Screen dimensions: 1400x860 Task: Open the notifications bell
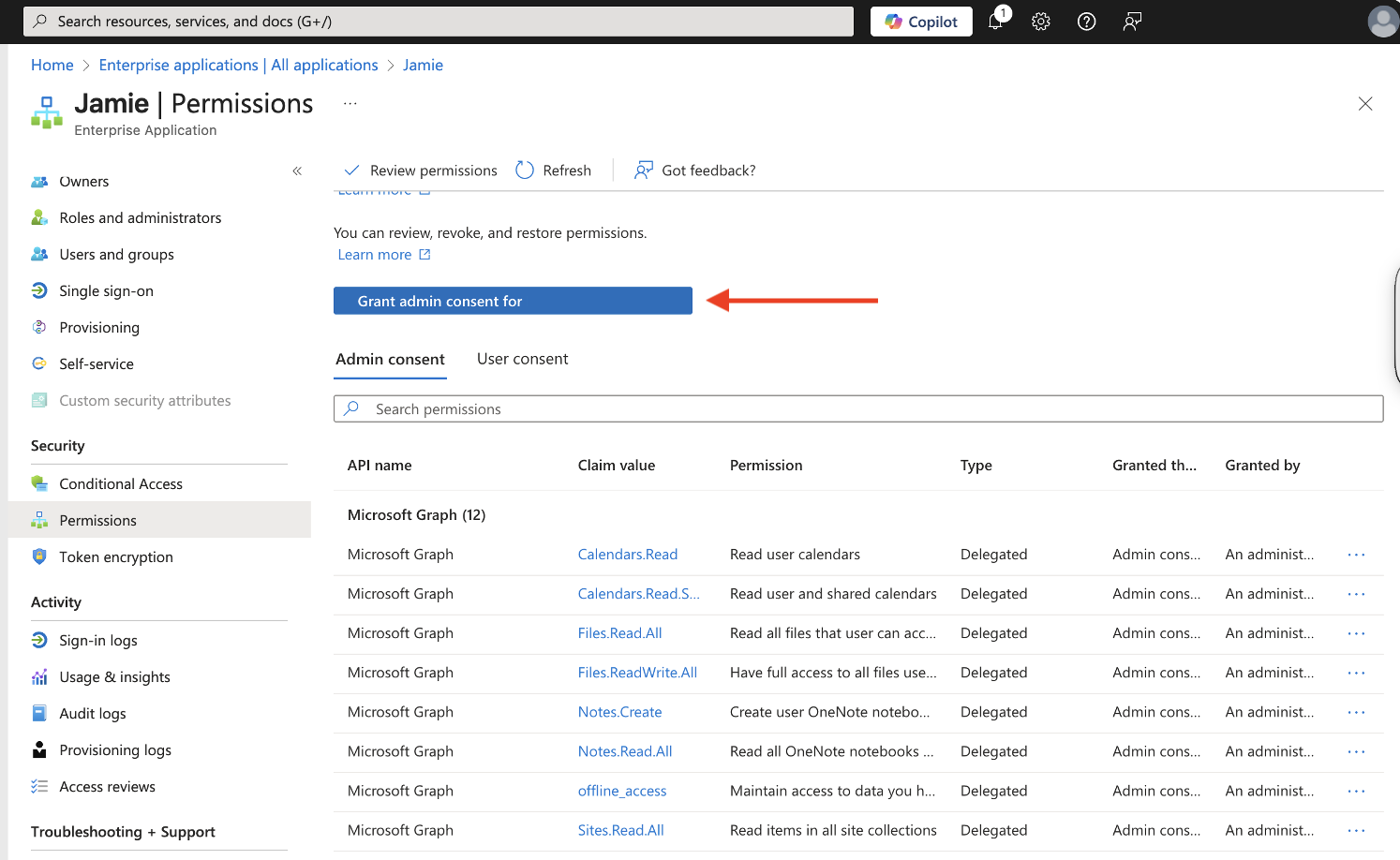point(995,21)
